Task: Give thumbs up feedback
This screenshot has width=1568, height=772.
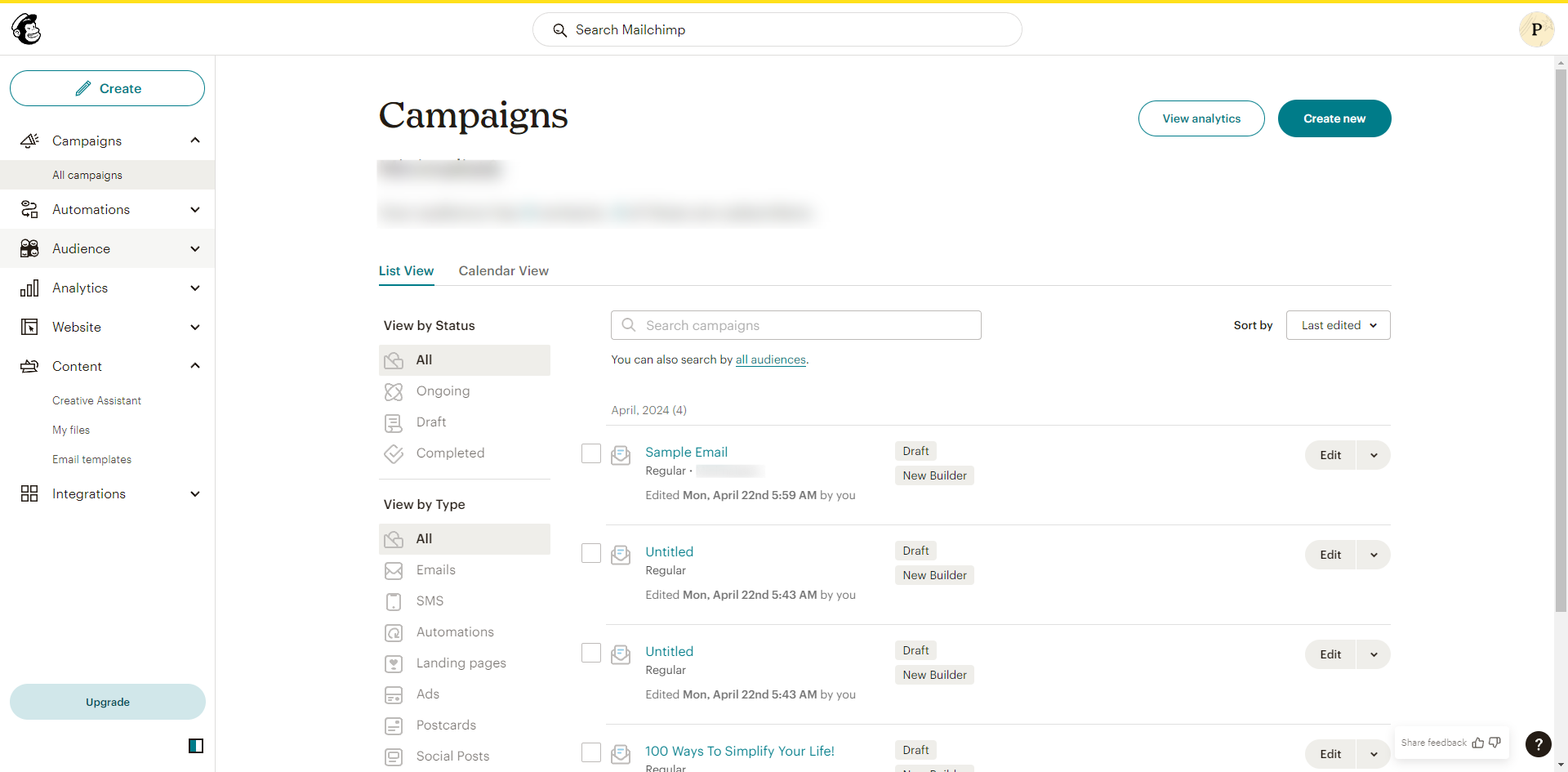Action: (x=1478, y=743)
